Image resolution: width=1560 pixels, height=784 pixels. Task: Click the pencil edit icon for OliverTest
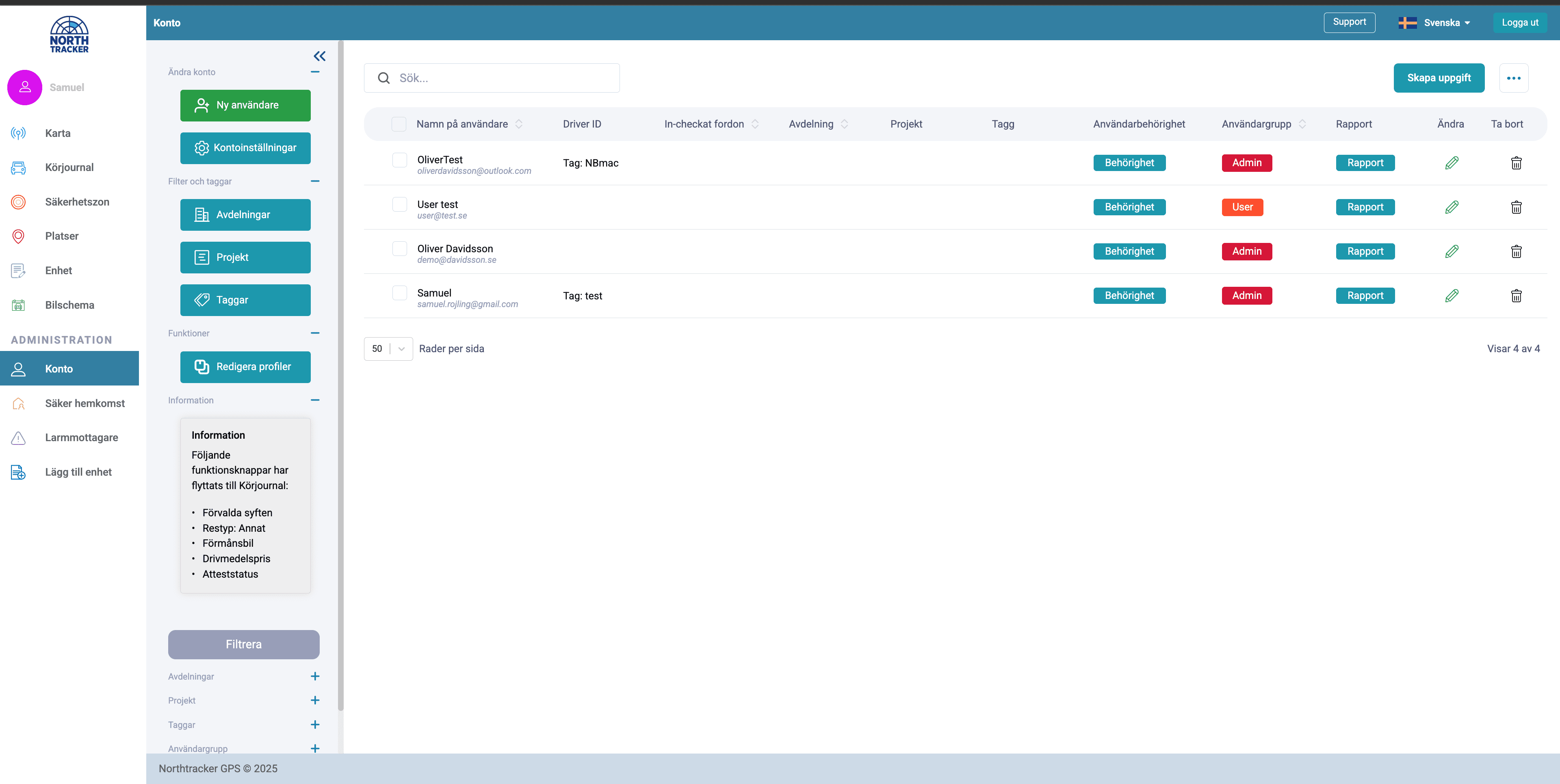tap(1451, 163)
